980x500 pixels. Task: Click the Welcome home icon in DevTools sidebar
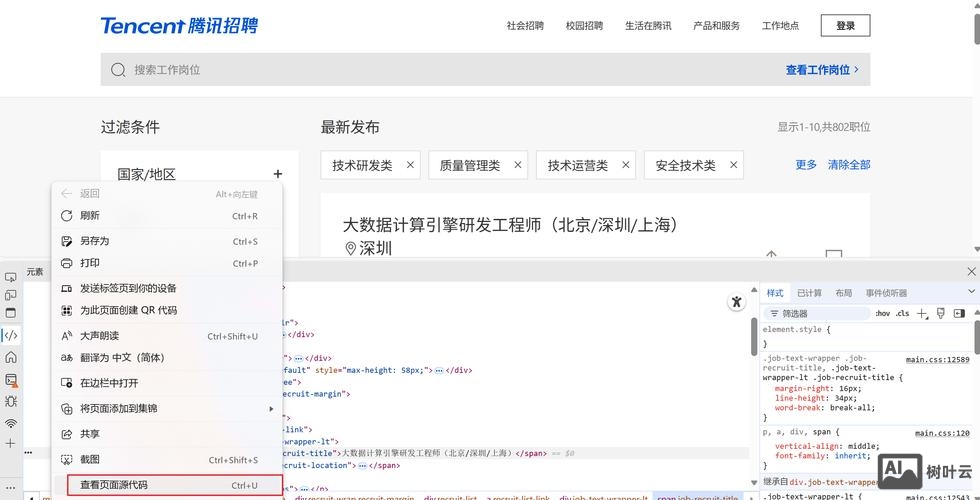11,357
